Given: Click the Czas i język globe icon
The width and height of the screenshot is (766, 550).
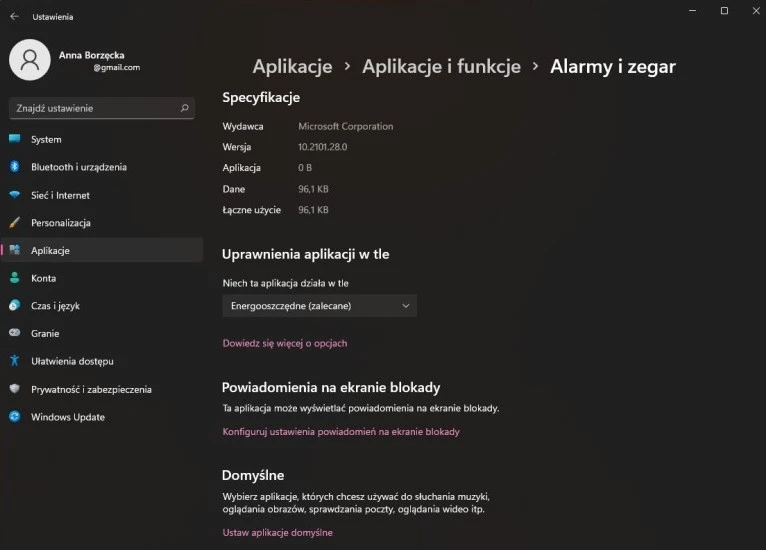Looking at the screenshot, I should point(15,306).
